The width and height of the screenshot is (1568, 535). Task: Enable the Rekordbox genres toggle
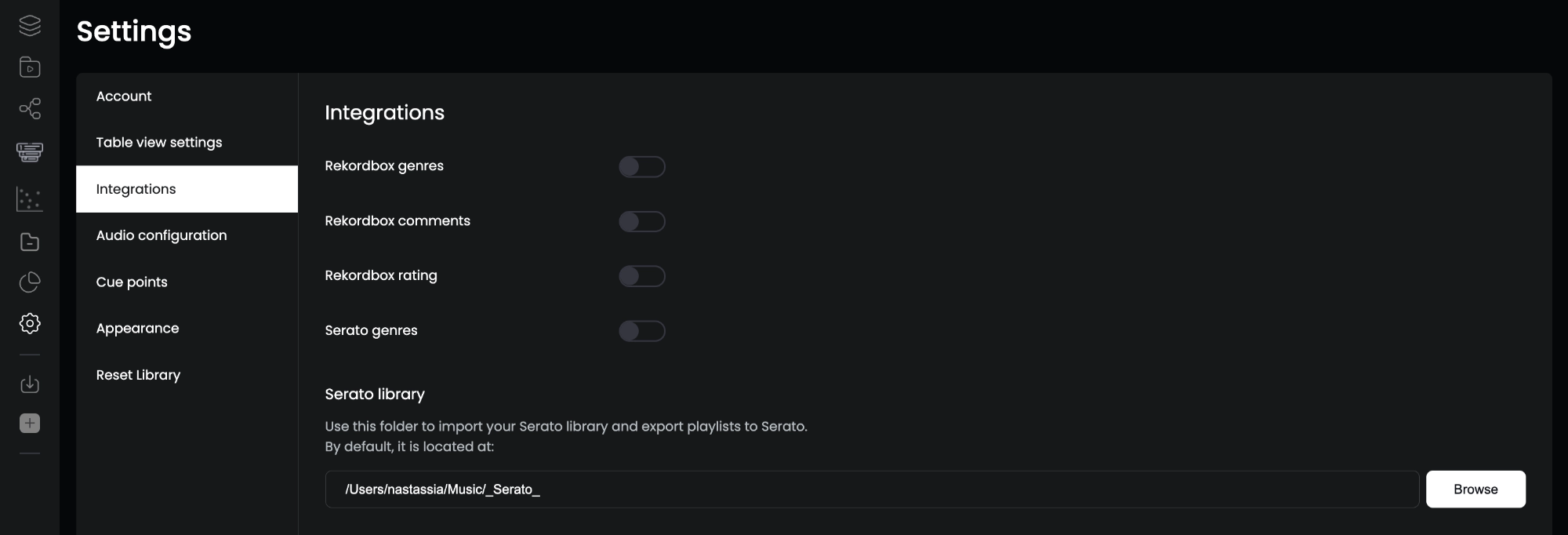[642, 166]
